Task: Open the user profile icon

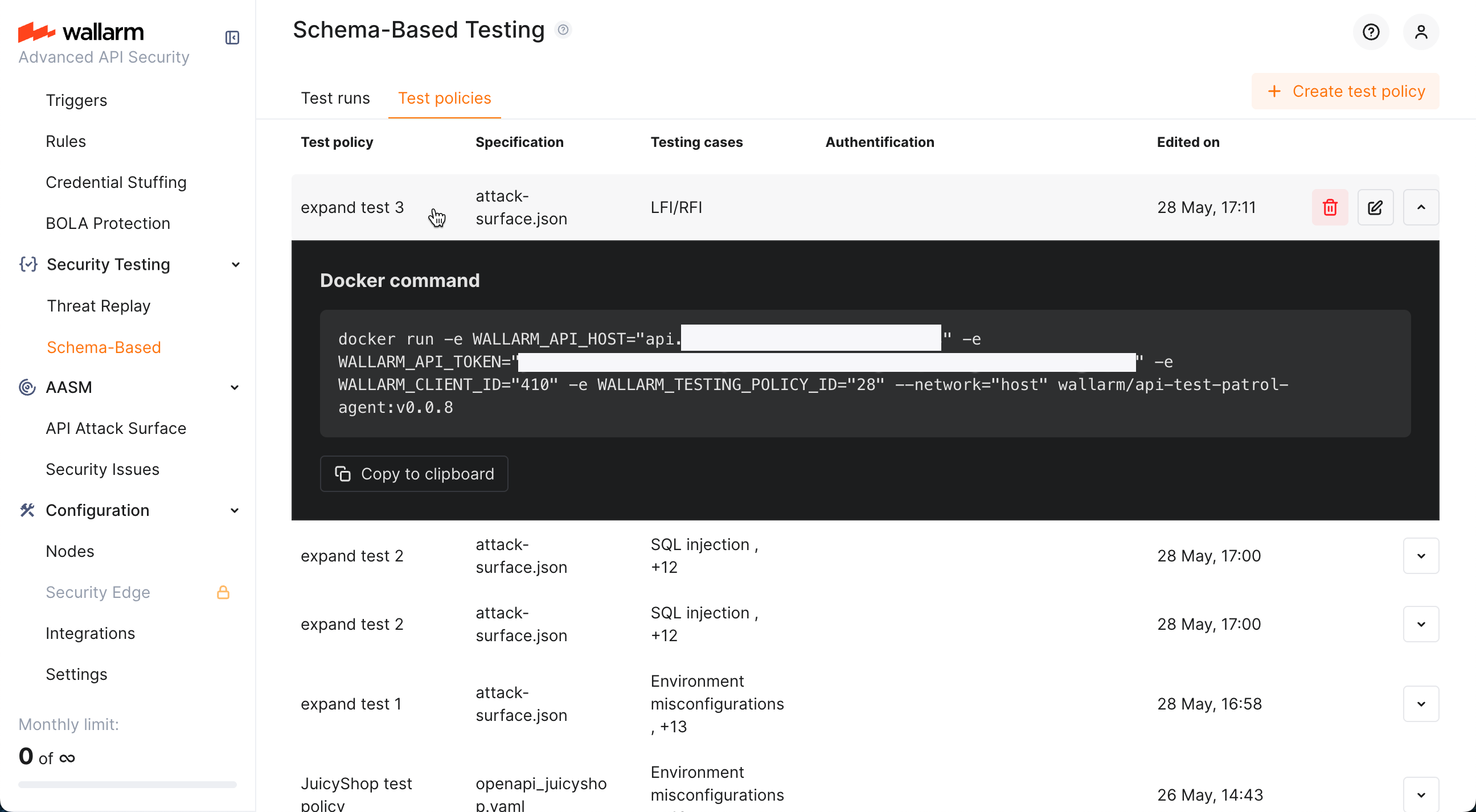Action: point(1420,32)
